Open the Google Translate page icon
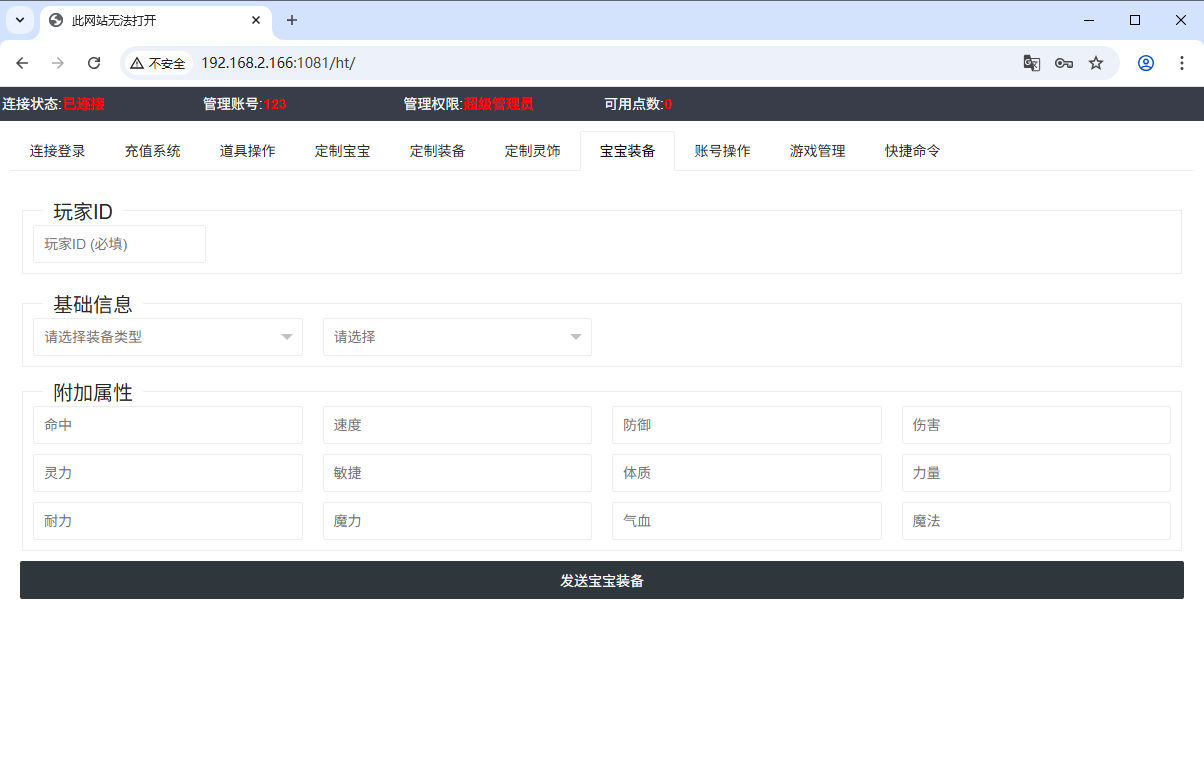The width and height of the screenshot is (1204, 766). click(1032, 63)
